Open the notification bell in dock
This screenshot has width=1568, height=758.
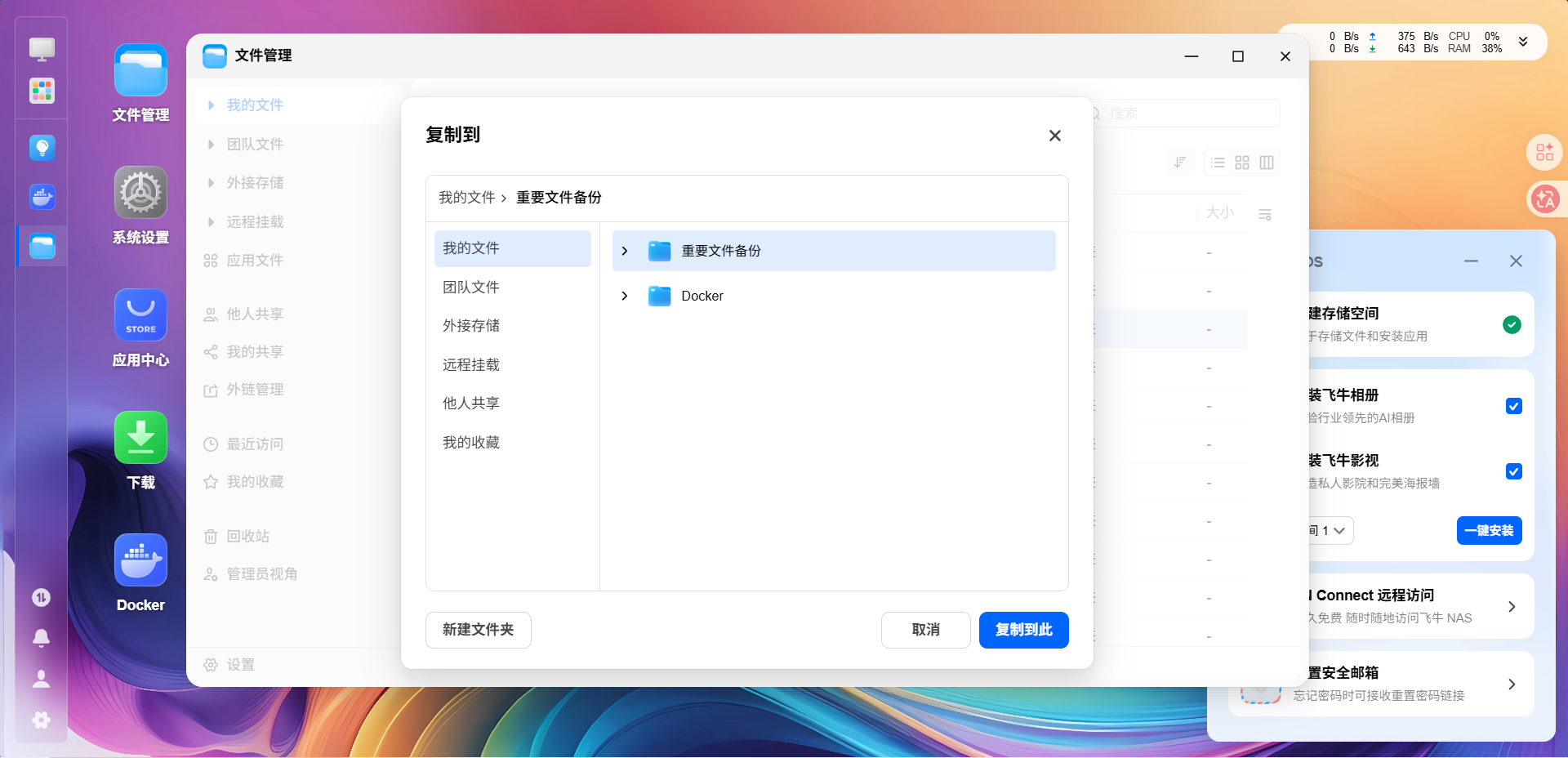pos(41,638)
